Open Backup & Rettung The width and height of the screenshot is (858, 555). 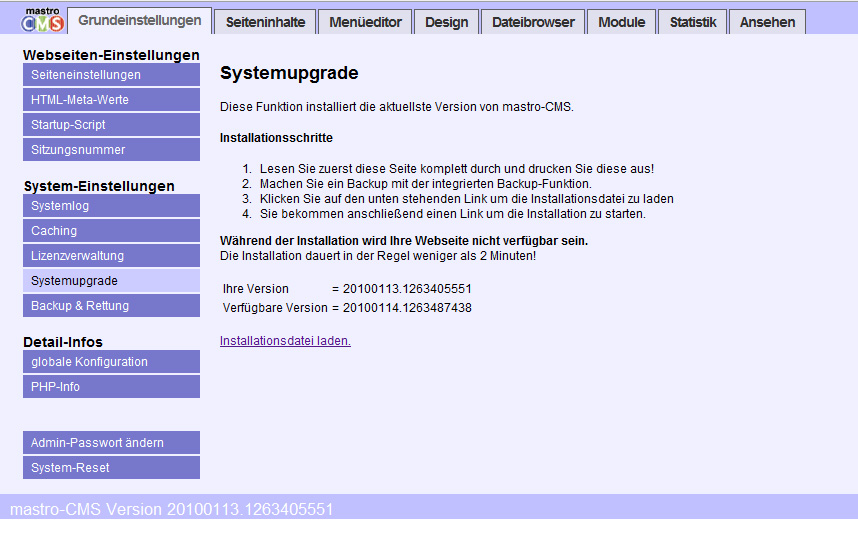tap(111, 305)
